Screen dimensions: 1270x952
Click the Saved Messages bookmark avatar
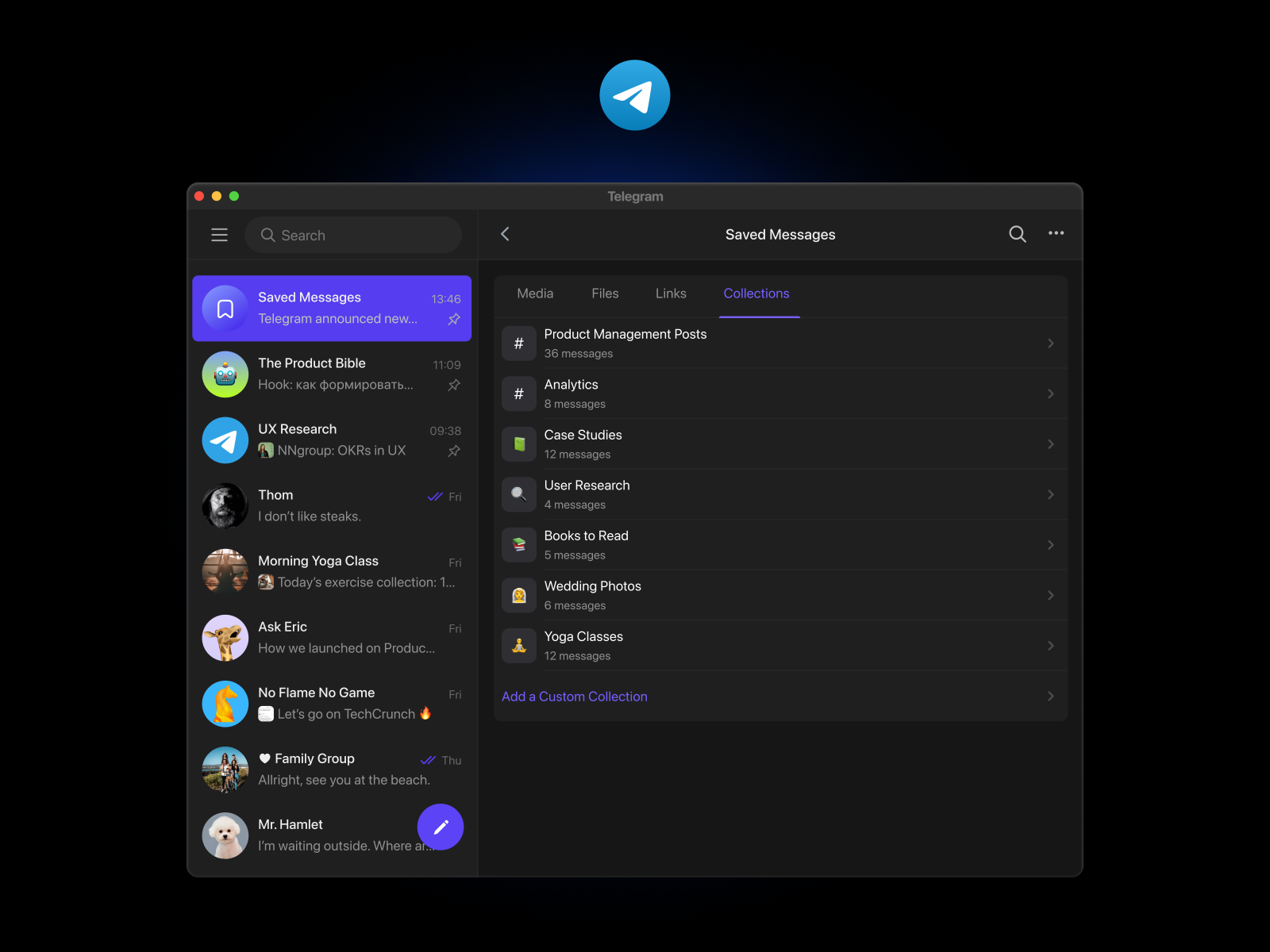pos(225,309)
